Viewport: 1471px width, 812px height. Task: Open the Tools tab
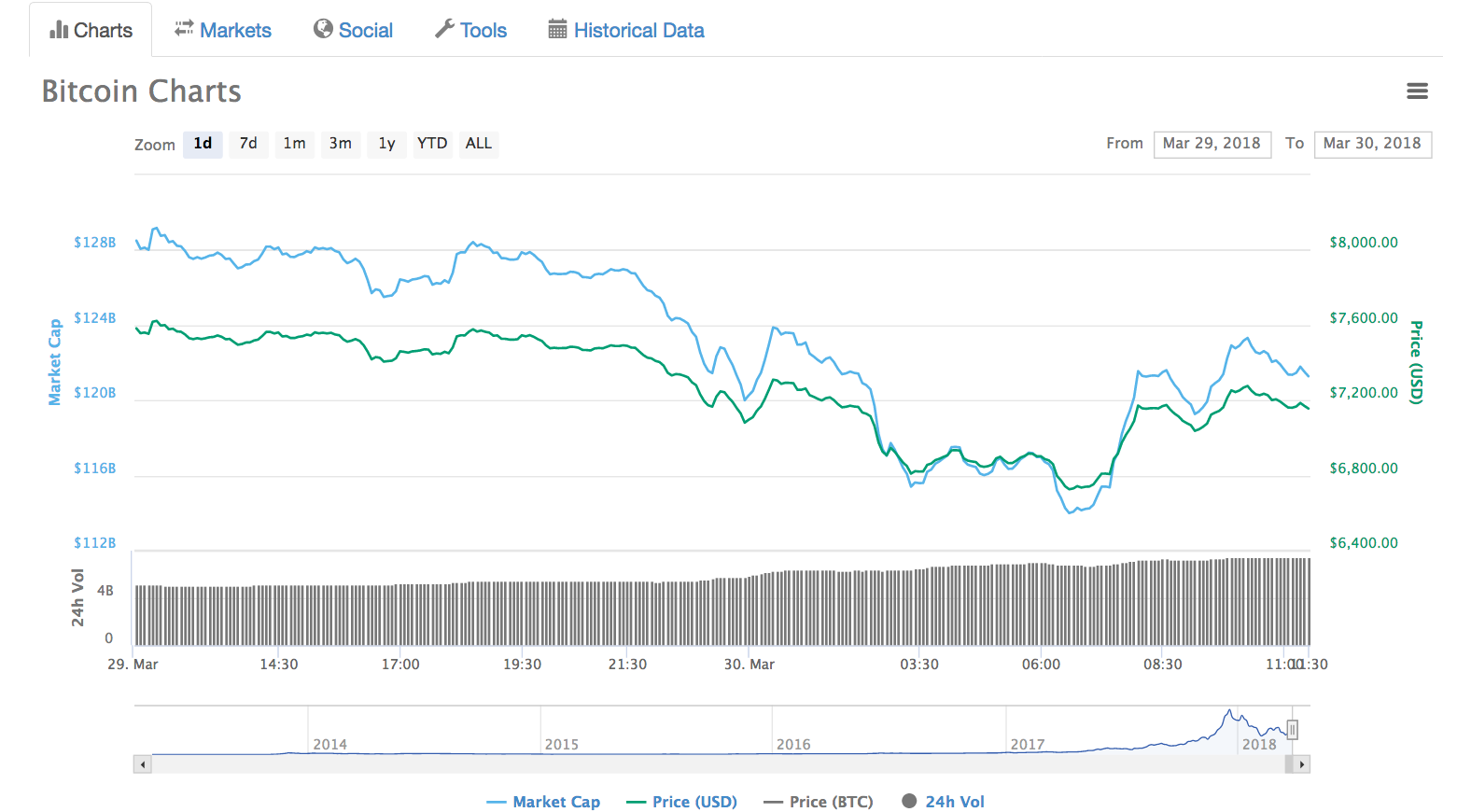[471, 30]
